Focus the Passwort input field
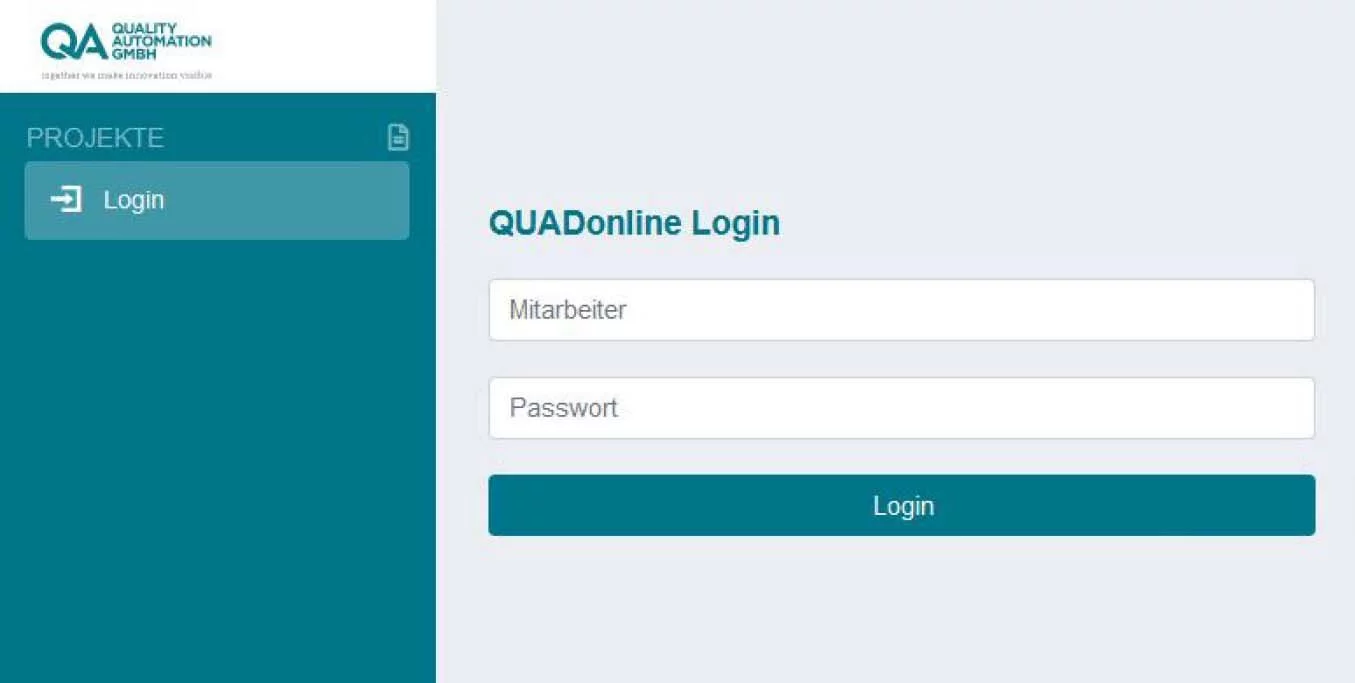This screenshot has width=1355, height=683. pyautogui.click(x=901, y=408)
